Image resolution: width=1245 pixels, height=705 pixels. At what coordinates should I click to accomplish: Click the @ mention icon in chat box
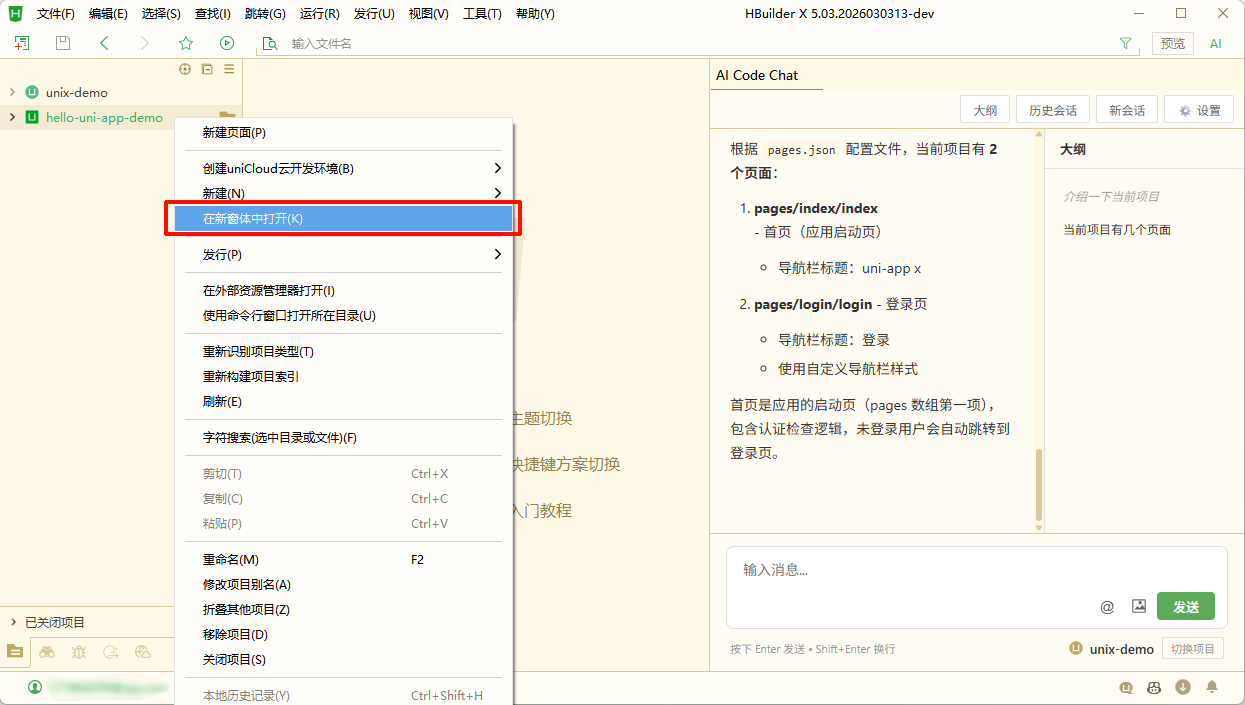click(x=1107, y=606)
